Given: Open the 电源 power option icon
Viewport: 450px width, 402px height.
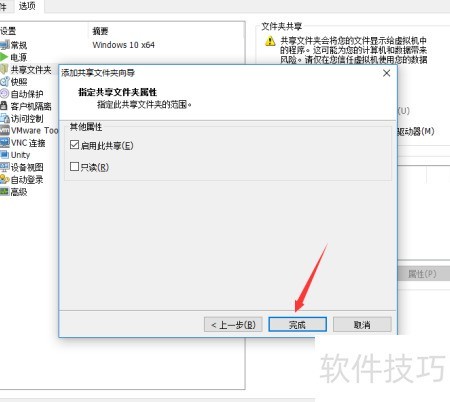Looking at the screenshot, I should (4, 57).
